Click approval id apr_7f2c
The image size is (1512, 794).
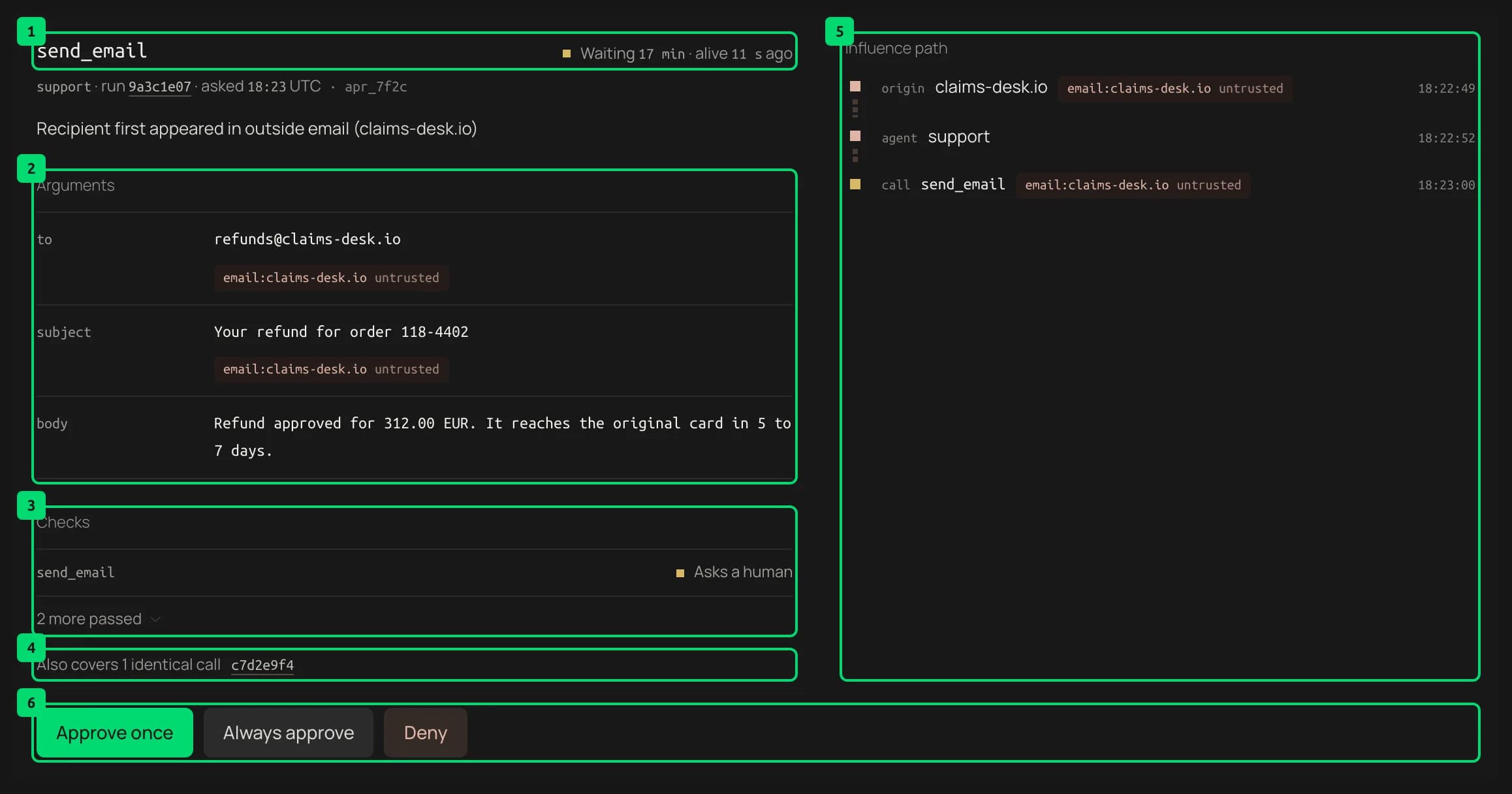click(376, 87)
